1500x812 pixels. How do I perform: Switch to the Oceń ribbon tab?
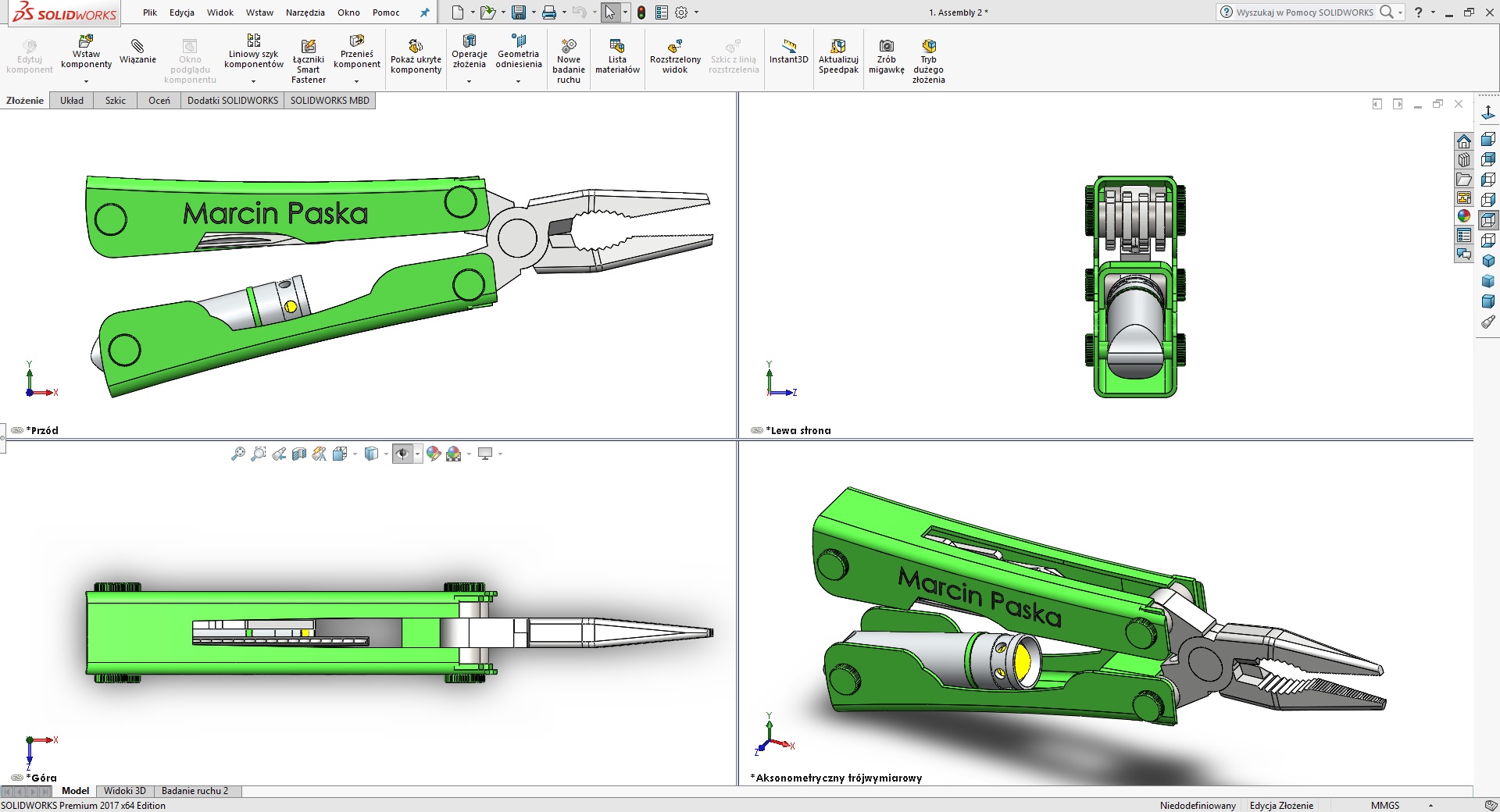(x=159, y=101)
